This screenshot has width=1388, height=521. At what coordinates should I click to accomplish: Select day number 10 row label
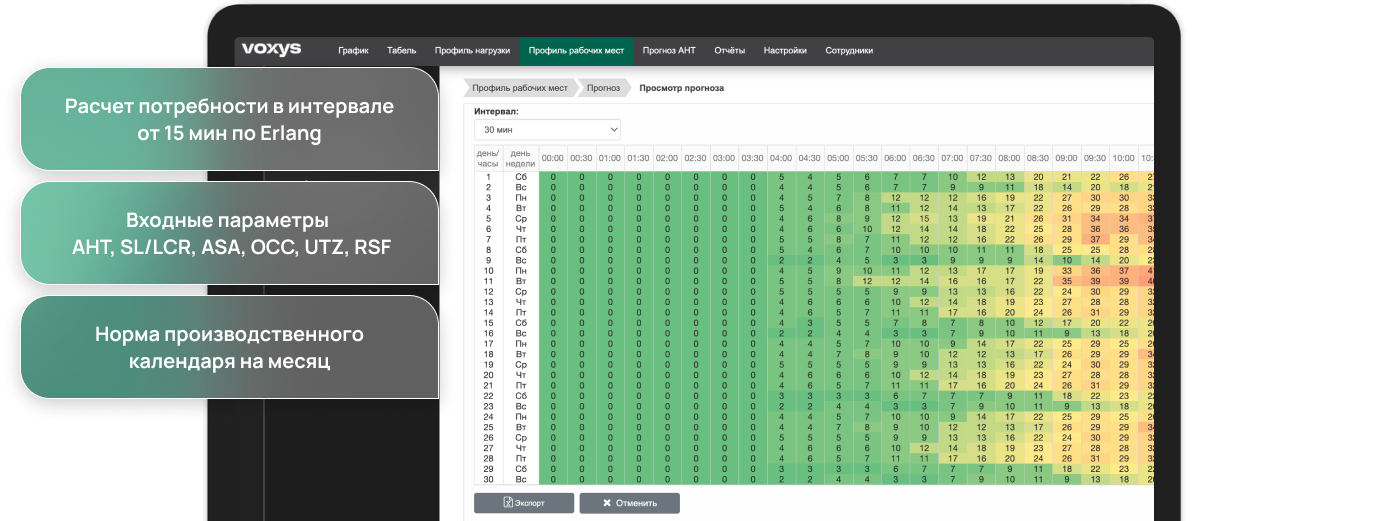(x=488, y=271)
